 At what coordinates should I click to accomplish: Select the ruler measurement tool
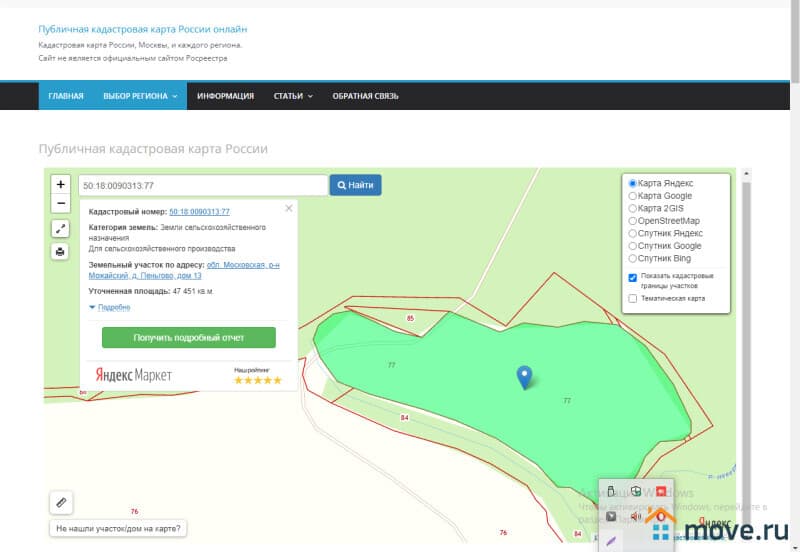click(x=61, y=502)
